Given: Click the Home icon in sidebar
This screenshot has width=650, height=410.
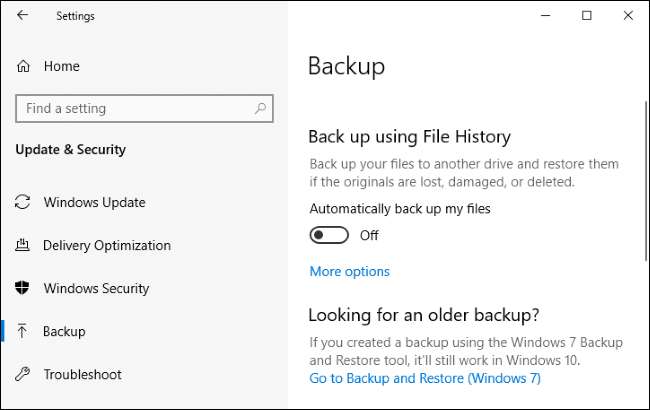Looking at the screenshot, I should 23,66.
